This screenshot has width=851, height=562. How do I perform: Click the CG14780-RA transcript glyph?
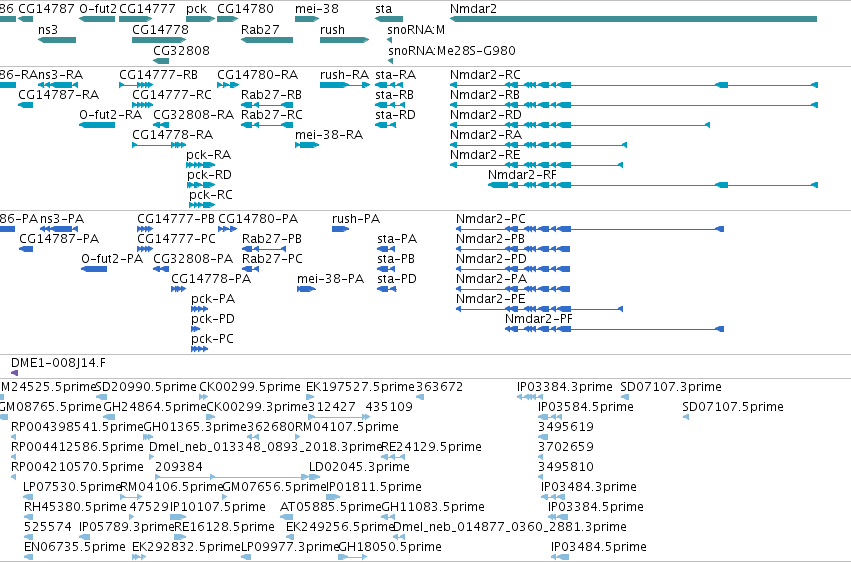[228, 85]
